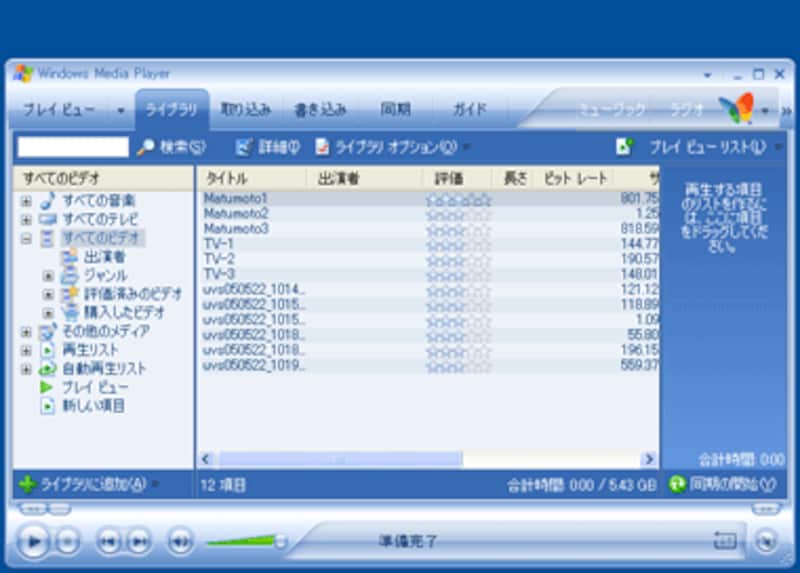This screenshot has width=800, height=573.
Task: Select the uvs050522_1014 video
Action: [x=254, y=290]
